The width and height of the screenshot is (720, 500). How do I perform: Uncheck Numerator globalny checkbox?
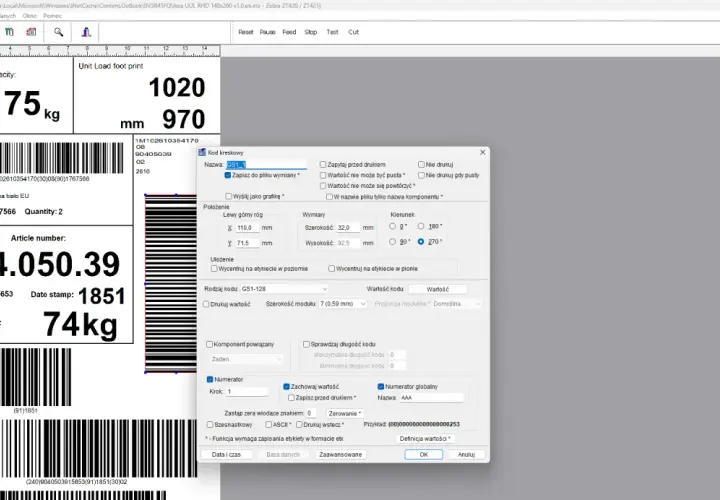381,387
